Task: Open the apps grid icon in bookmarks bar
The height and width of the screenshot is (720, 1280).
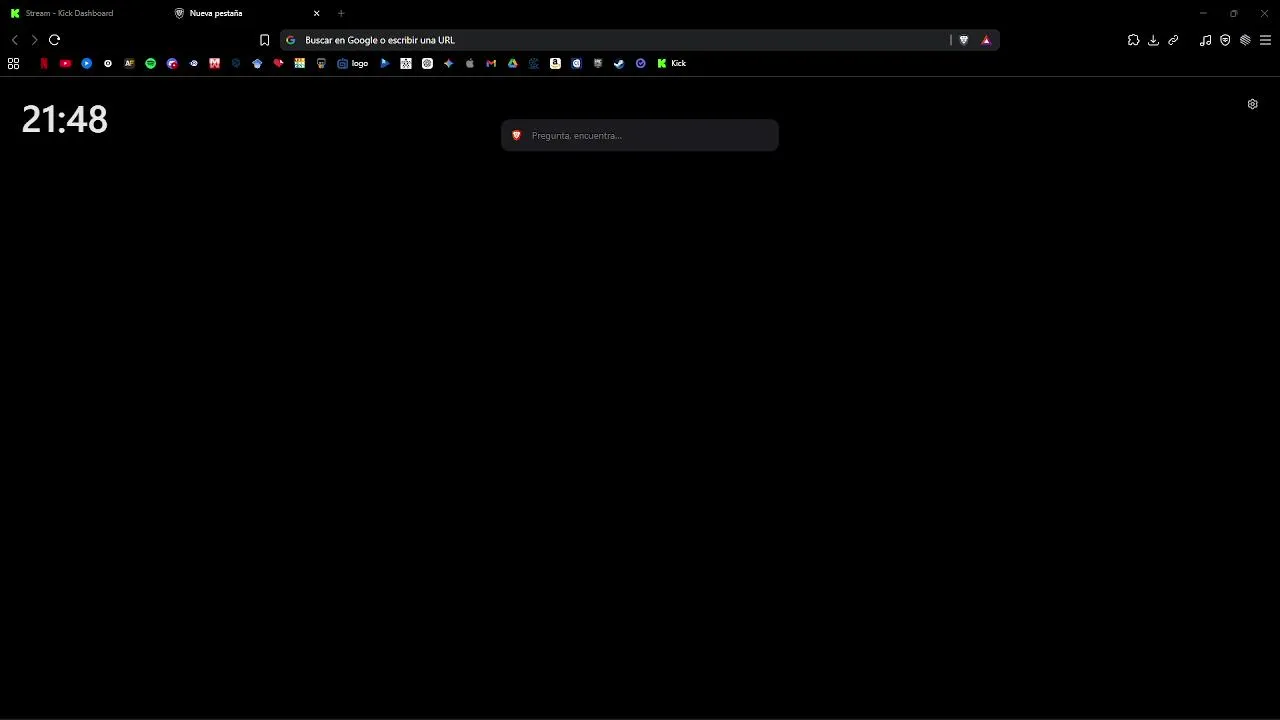Action: 13,63
